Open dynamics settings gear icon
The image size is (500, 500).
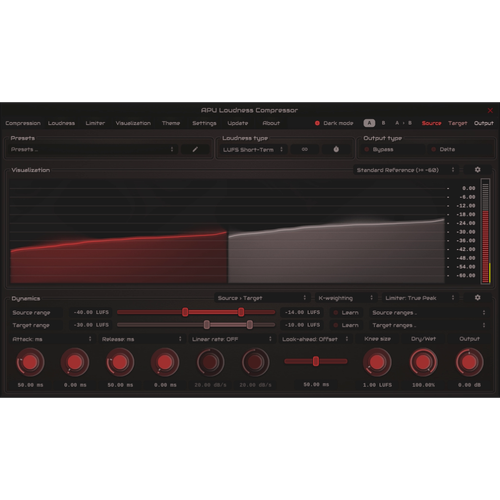(x=477, y=298)
